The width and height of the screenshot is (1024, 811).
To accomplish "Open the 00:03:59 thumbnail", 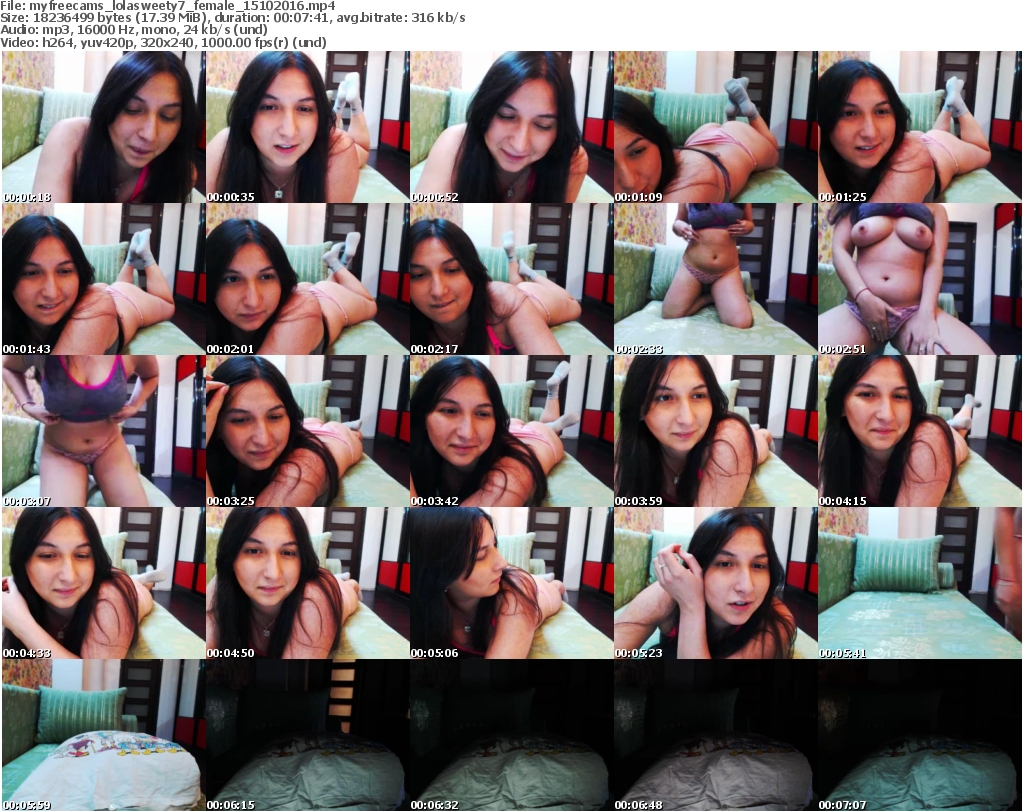I will click(x=714, y=431).
